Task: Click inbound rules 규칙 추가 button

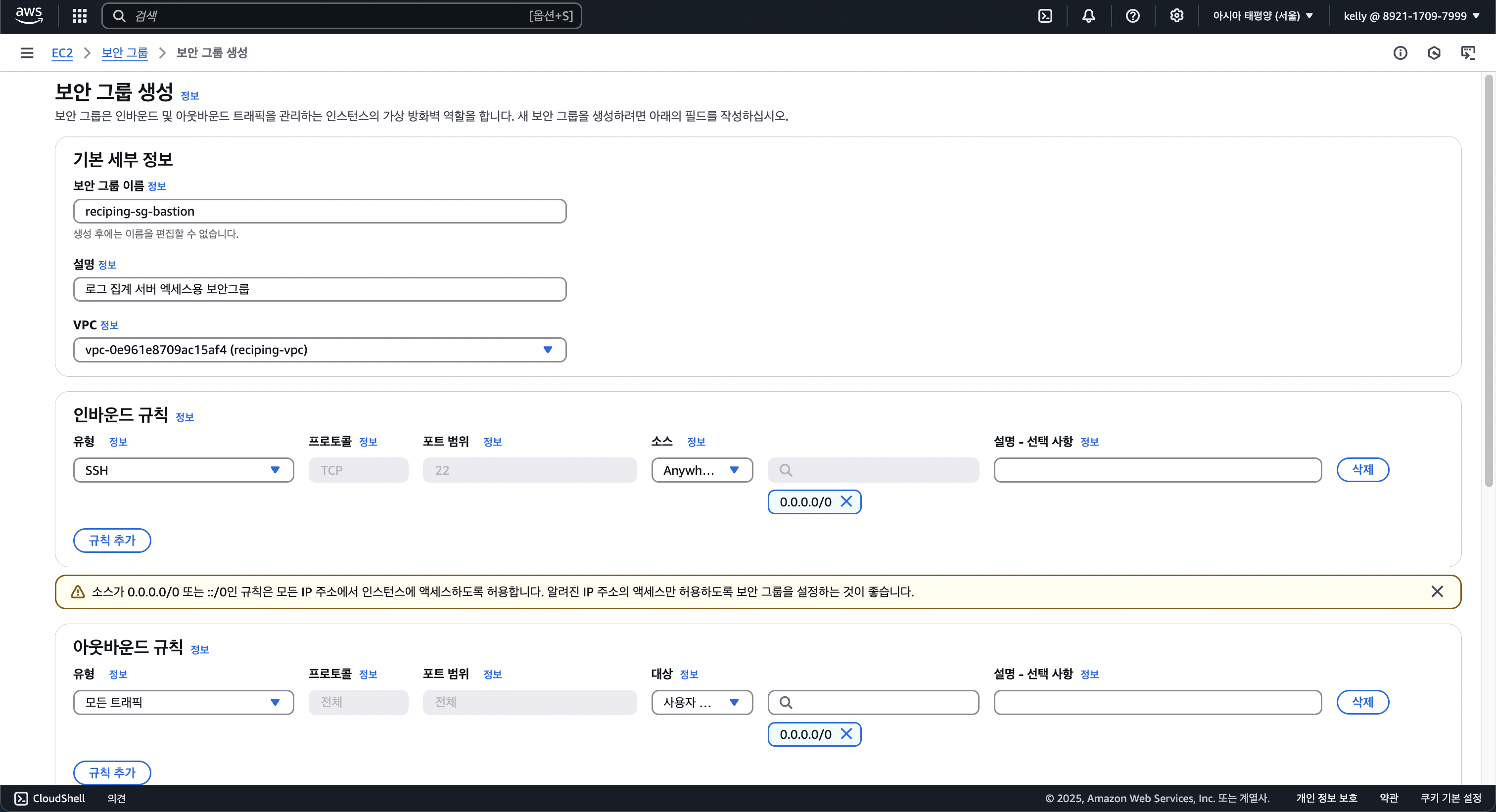Action: [112, 540]
